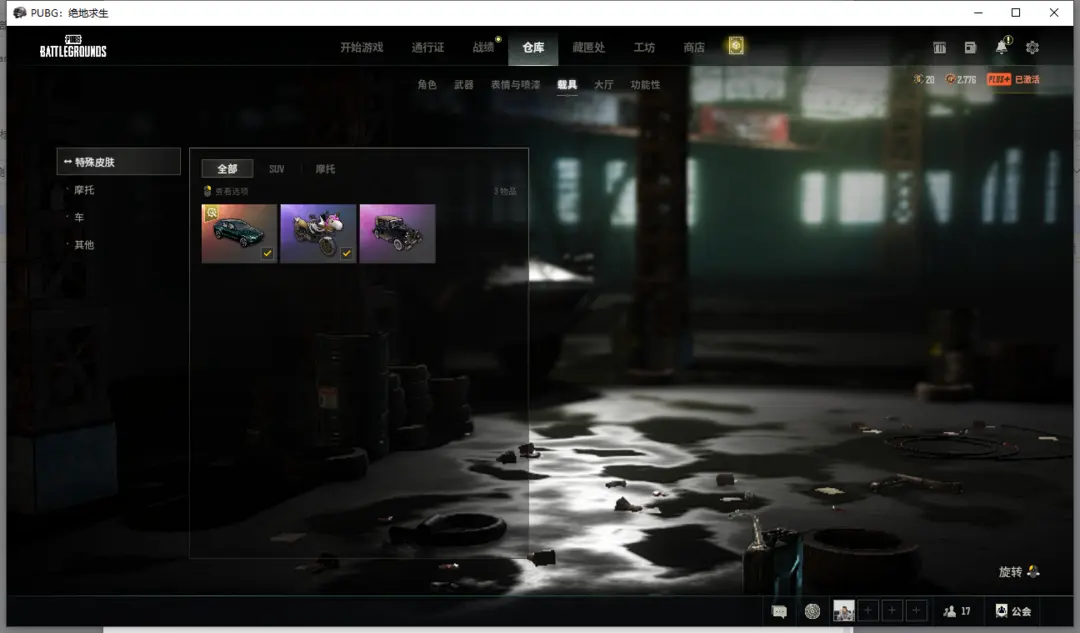Open the 大厅 sub-tab

coord(603,85)
